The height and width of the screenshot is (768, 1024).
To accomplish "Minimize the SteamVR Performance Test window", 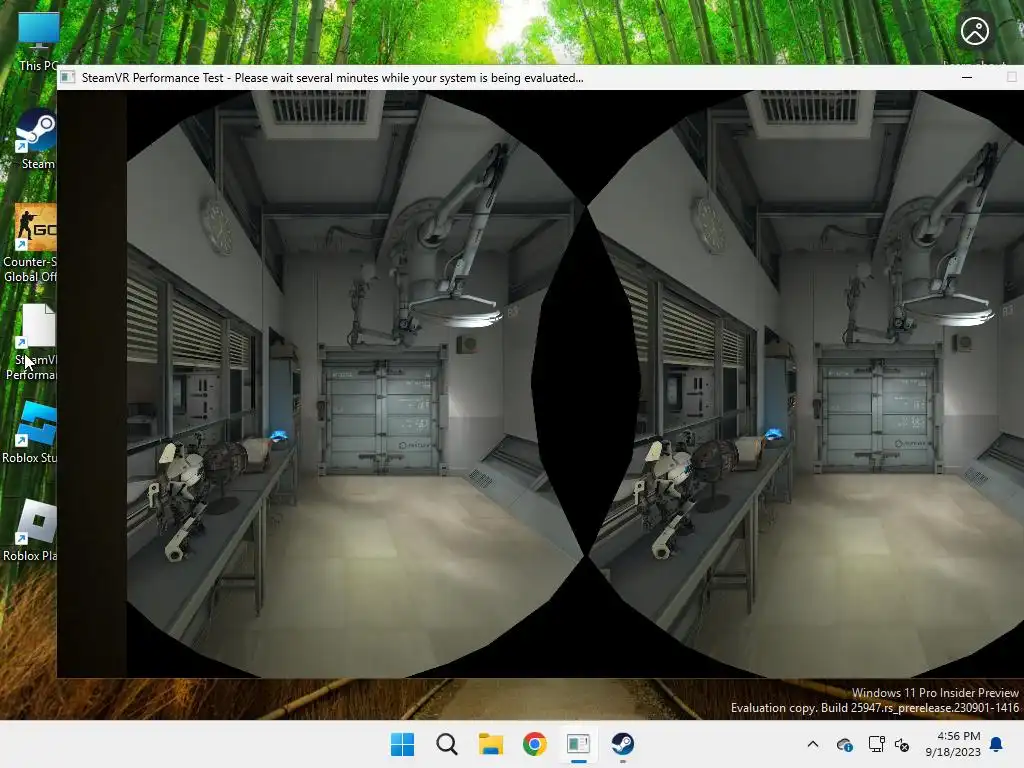I will (967, 77).
